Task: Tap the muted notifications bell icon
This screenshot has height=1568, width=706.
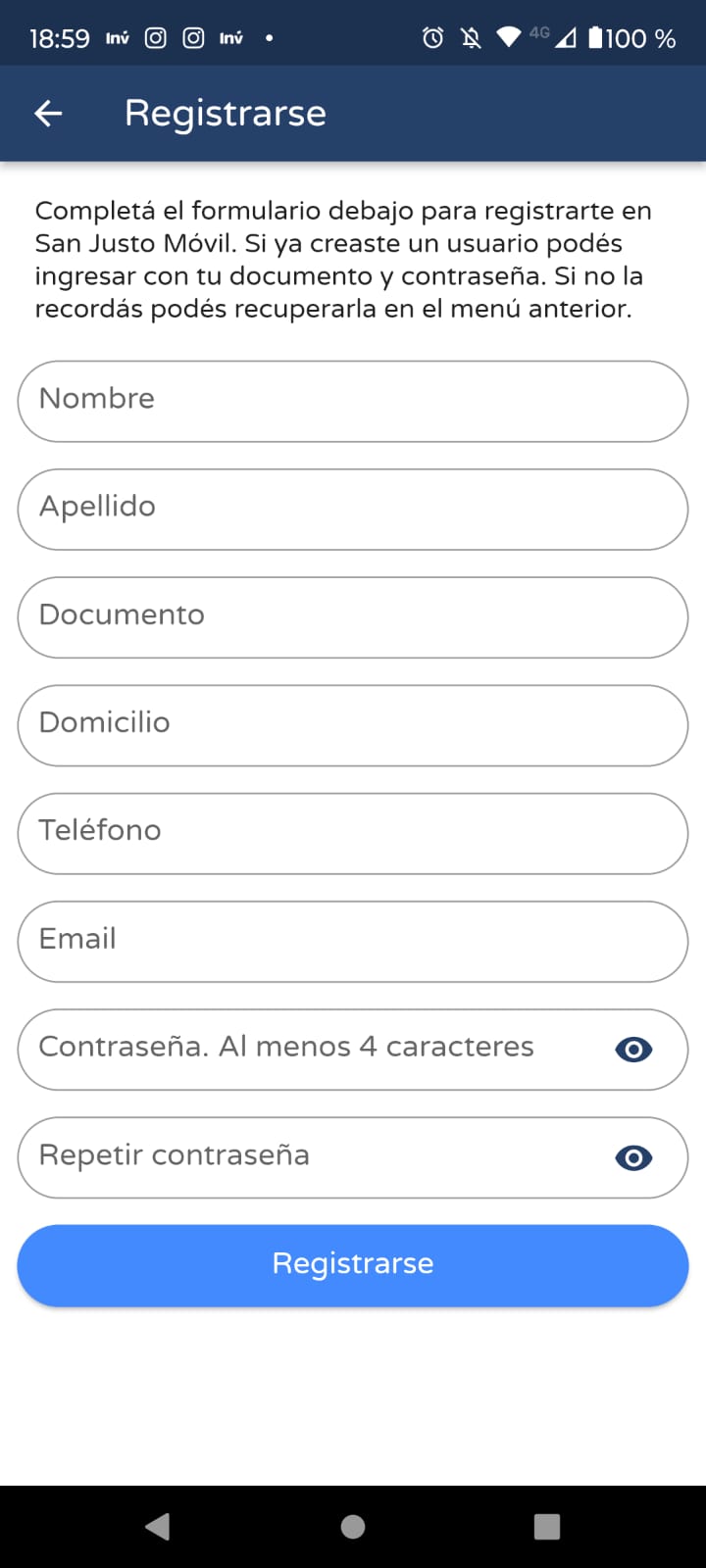Action: click(471, 38)
